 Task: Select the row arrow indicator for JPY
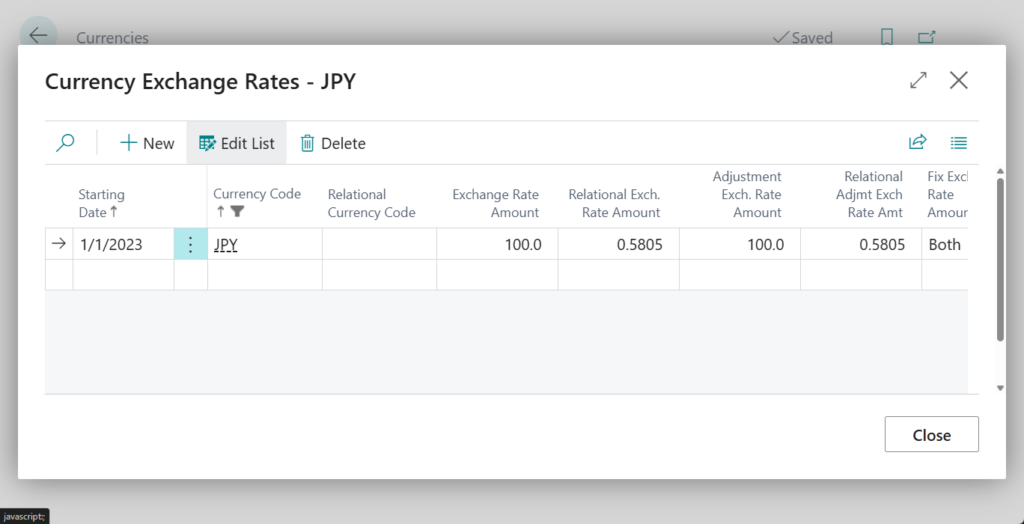click(59, 245)
